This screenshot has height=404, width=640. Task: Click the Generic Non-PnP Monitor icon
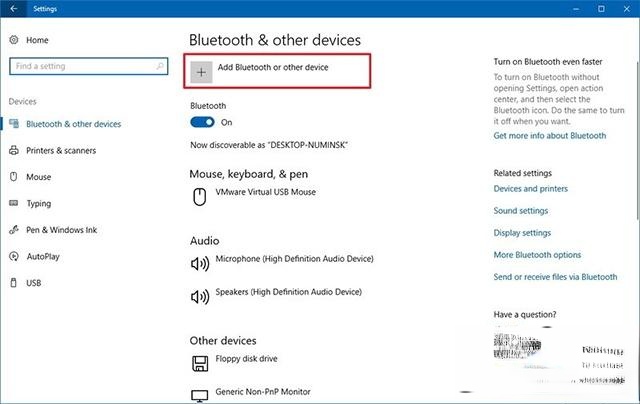tap(200, 396)
